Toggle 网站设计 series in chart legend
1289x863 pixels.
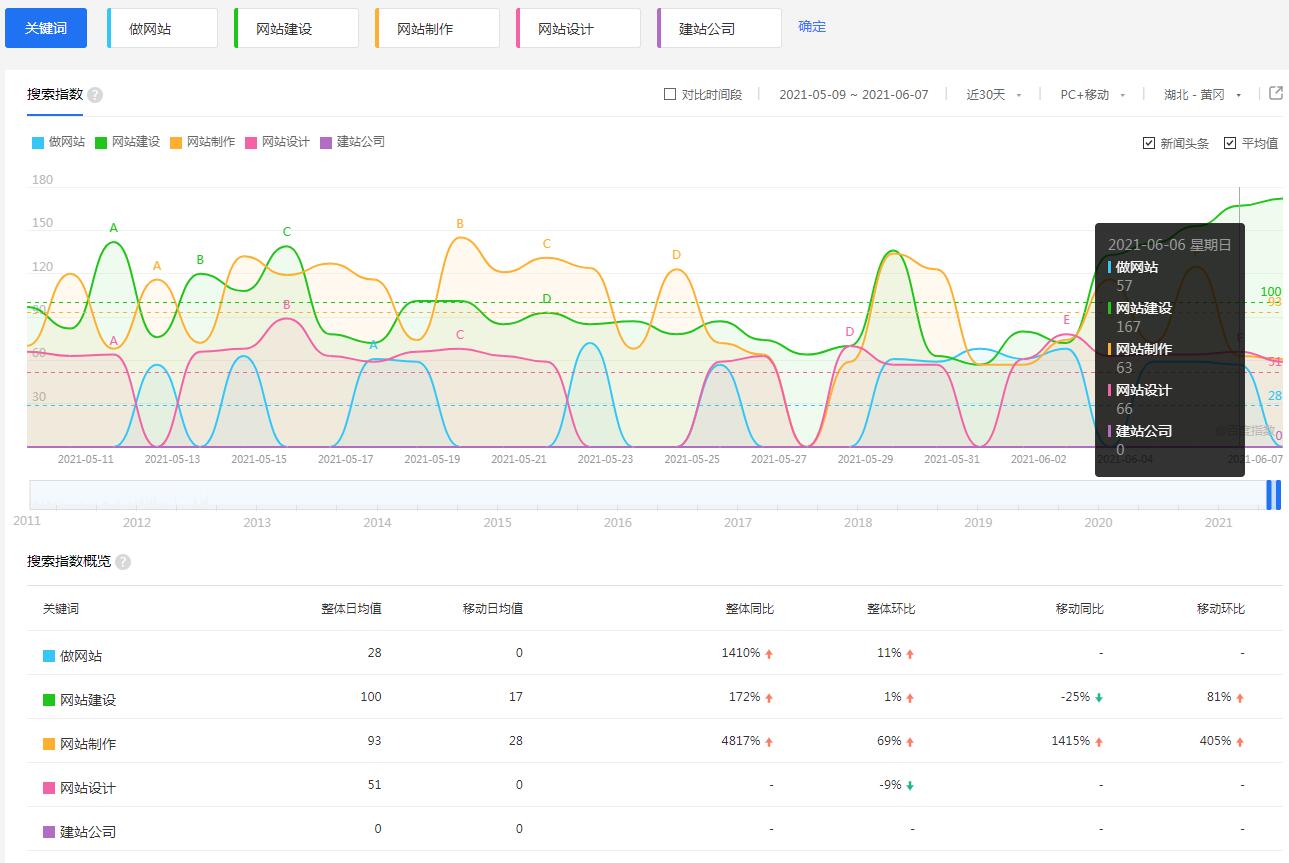pos(277,142)
